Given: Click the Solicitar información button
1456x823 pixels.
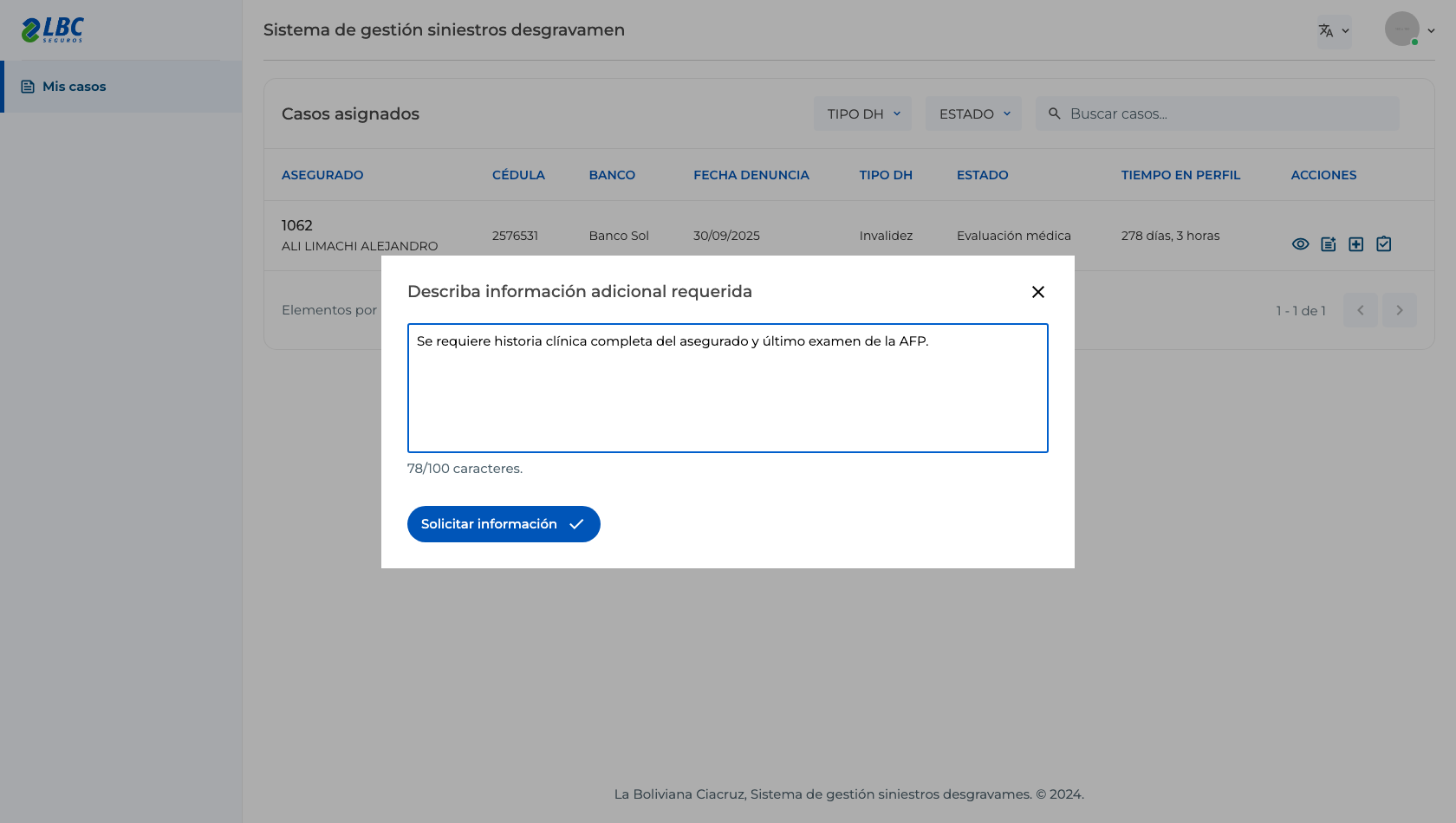Looking at the screenshot, I should pyautogui.click(x=504, y=524).
